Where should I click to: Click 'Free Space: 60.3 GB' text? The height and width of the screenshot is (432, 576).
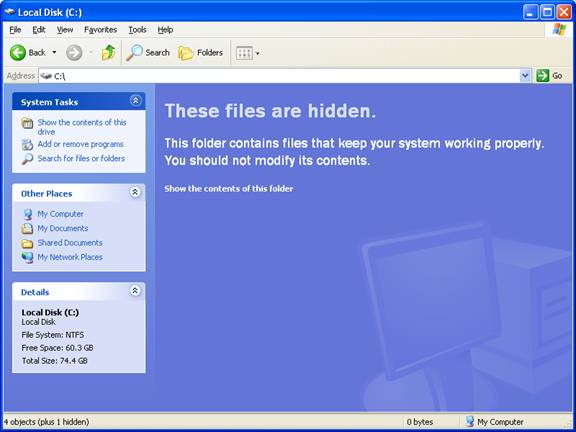click(57, 348)
